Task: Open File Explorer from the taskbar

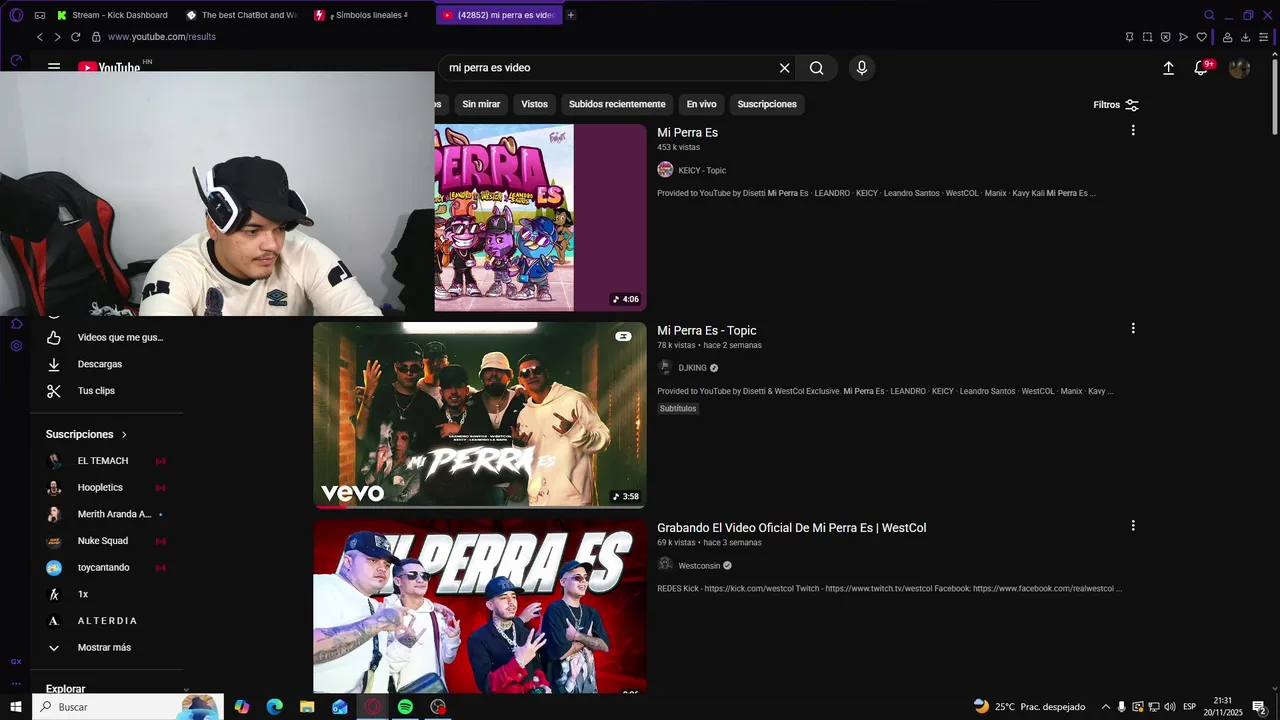Action: pyautogui.click(x=307, y=706)
